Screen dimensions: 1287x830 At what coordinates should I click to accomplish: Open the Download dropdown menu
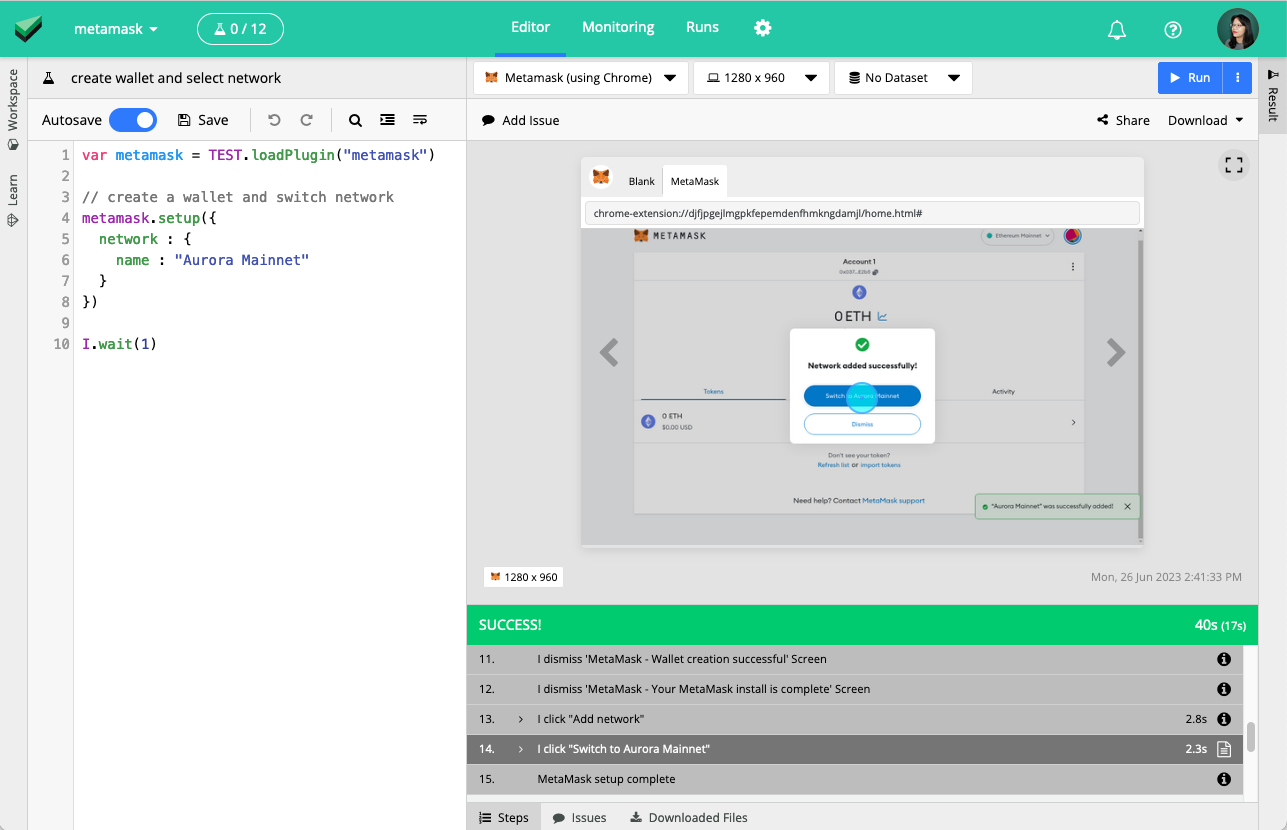coord(1206,120)
